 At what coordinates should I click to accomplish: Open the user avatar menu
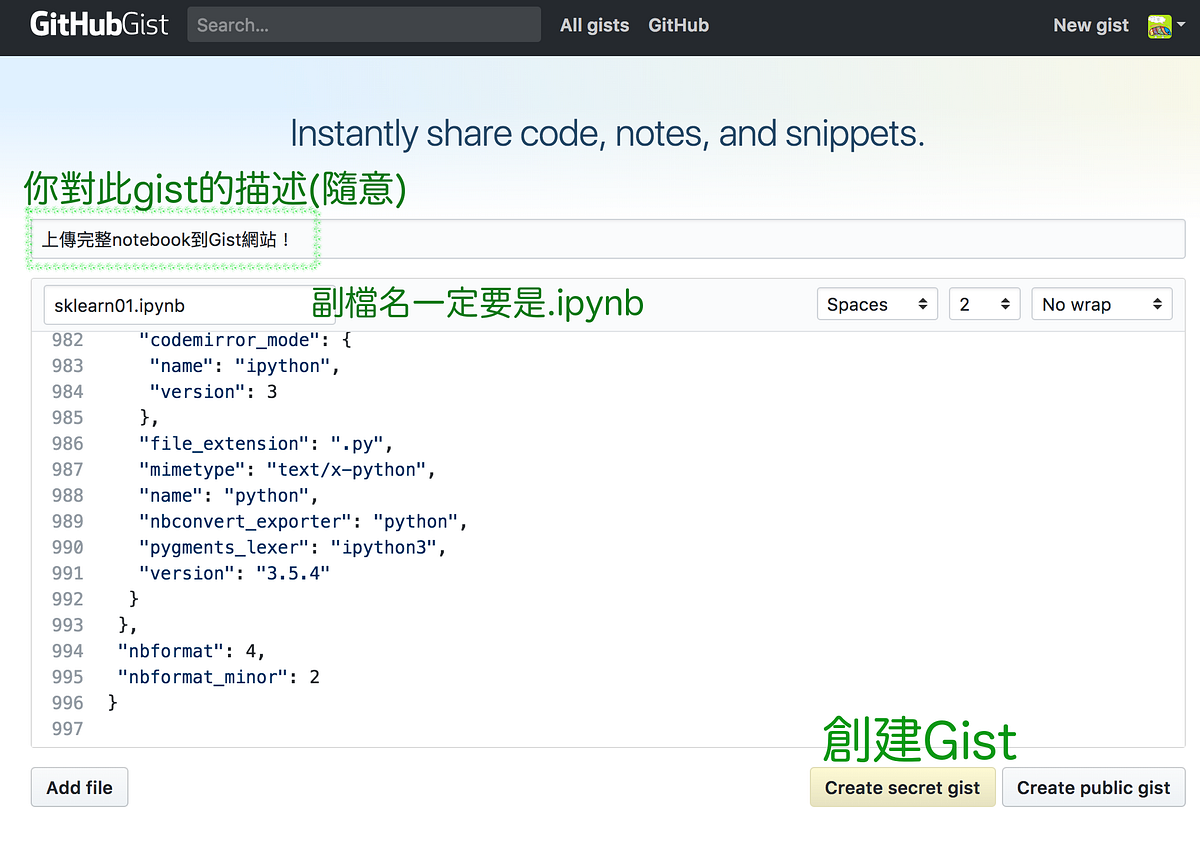pos(1160,24)
